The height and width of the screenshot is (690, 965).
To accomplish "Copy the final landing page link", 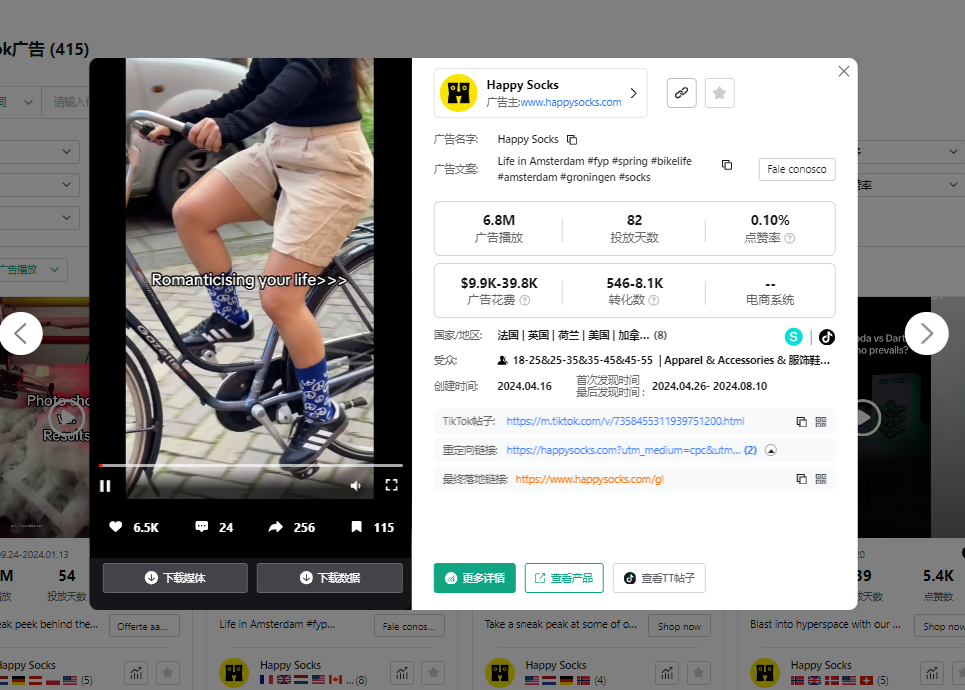I will (x=801, y=479).
